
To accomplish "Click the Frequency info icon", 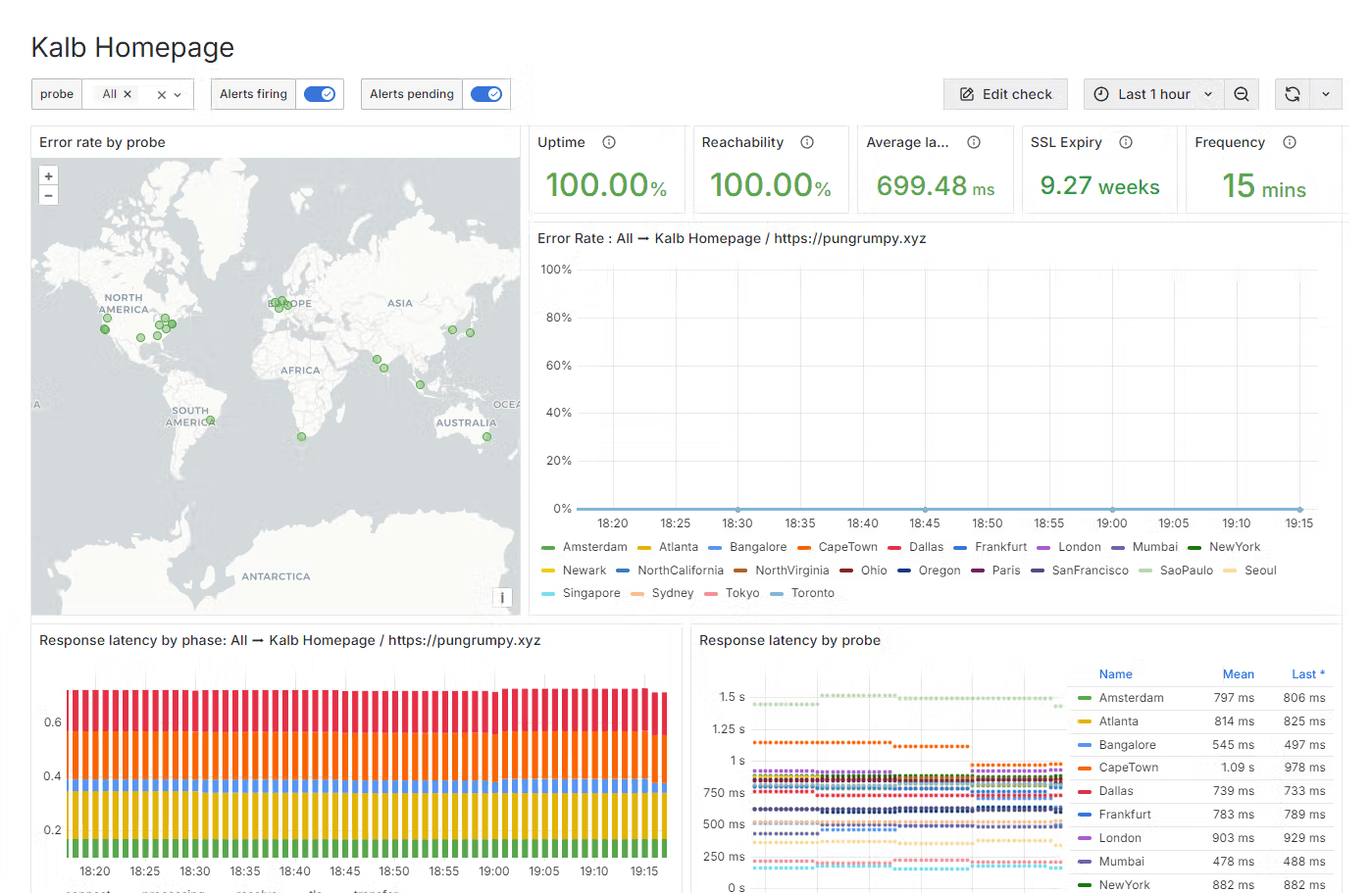I will [x=1290, y=142].
